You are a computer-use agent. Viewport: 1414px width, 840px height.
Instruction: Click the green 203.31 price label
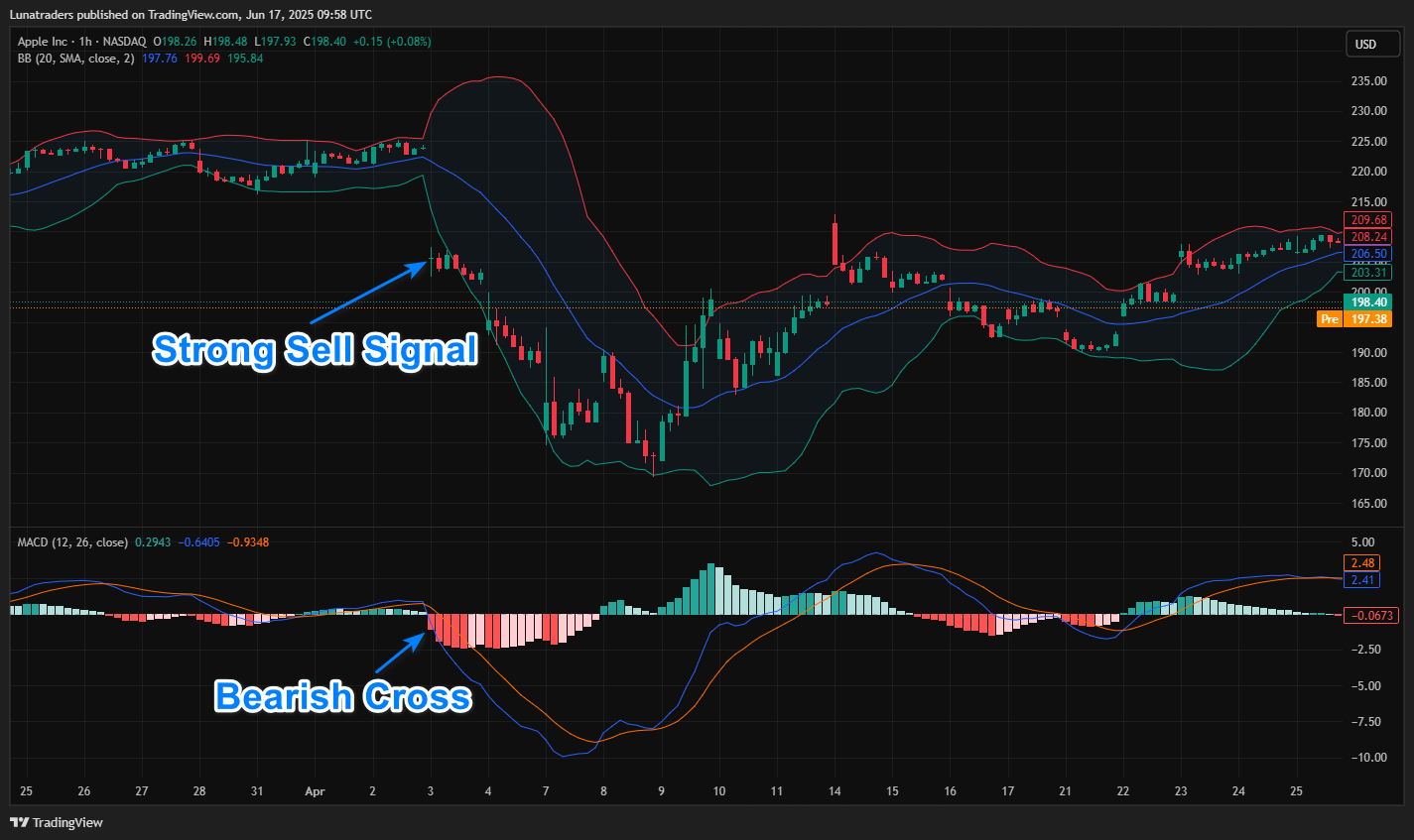coord(1368,272)
